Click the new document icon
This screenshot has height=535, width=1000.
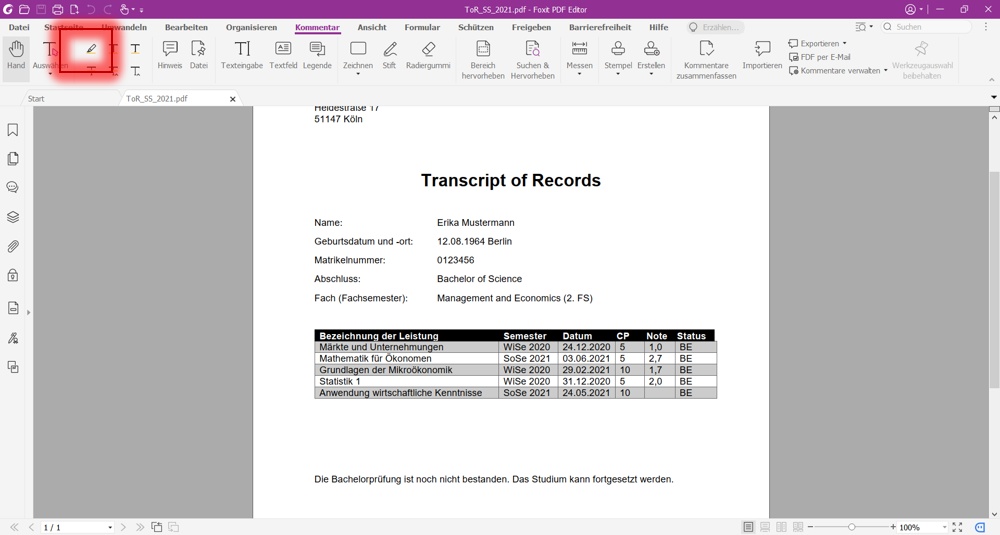click(74, 10)
